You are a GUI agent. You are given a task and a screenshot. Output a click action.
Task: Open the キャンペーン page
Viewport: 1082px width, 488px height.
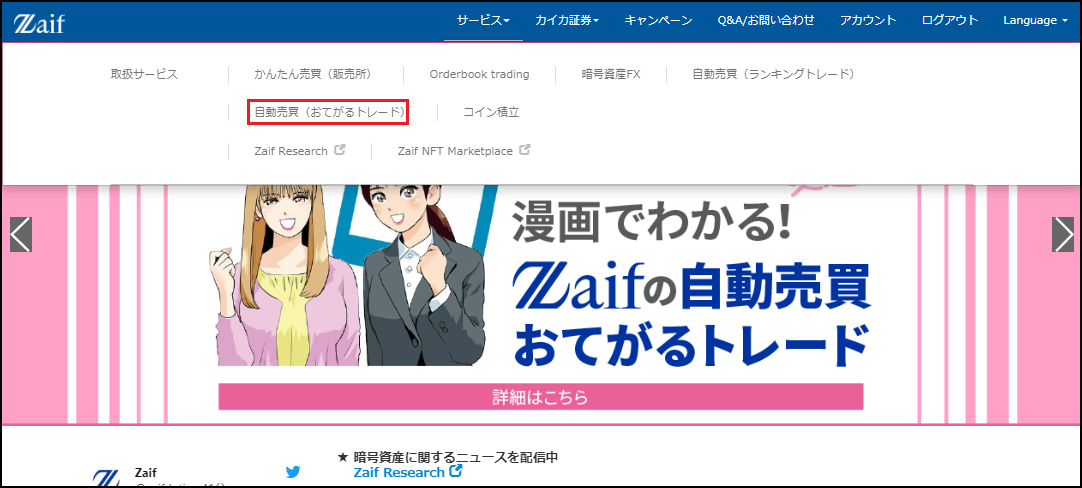(658, 21)
